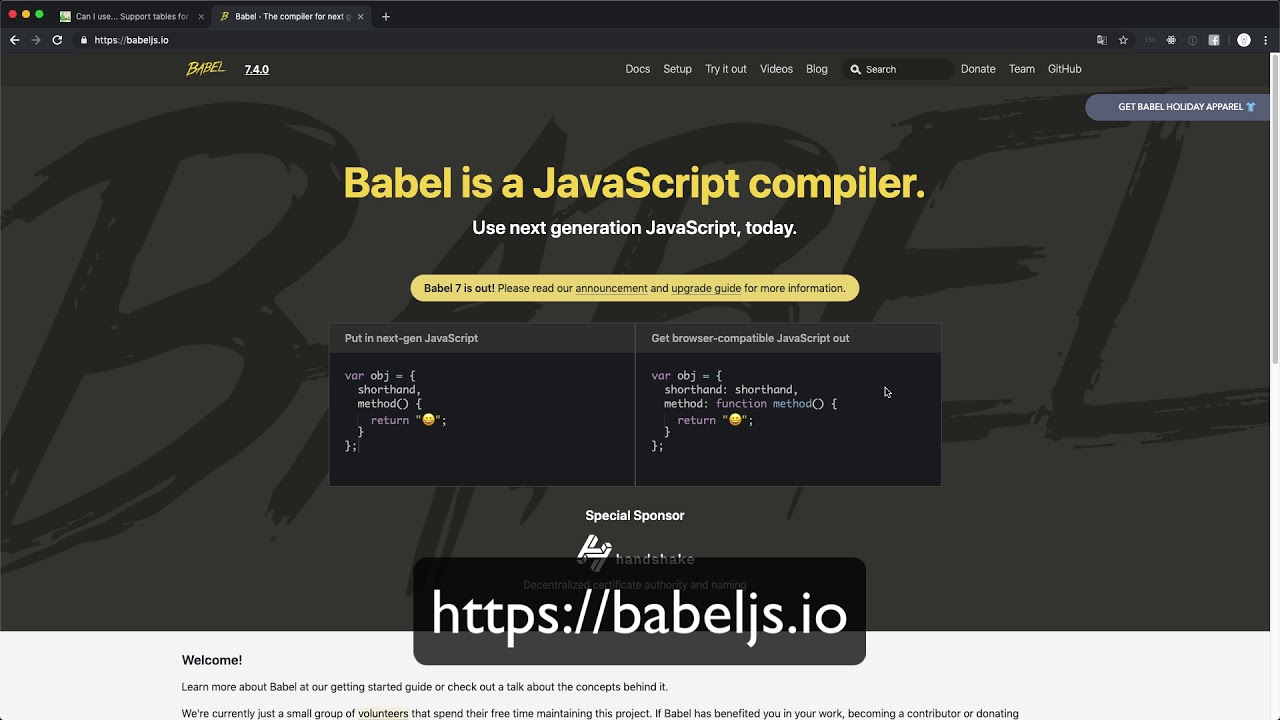Open the Babel 7 announcement link
1280x720 pixels.
pos(611,288)
